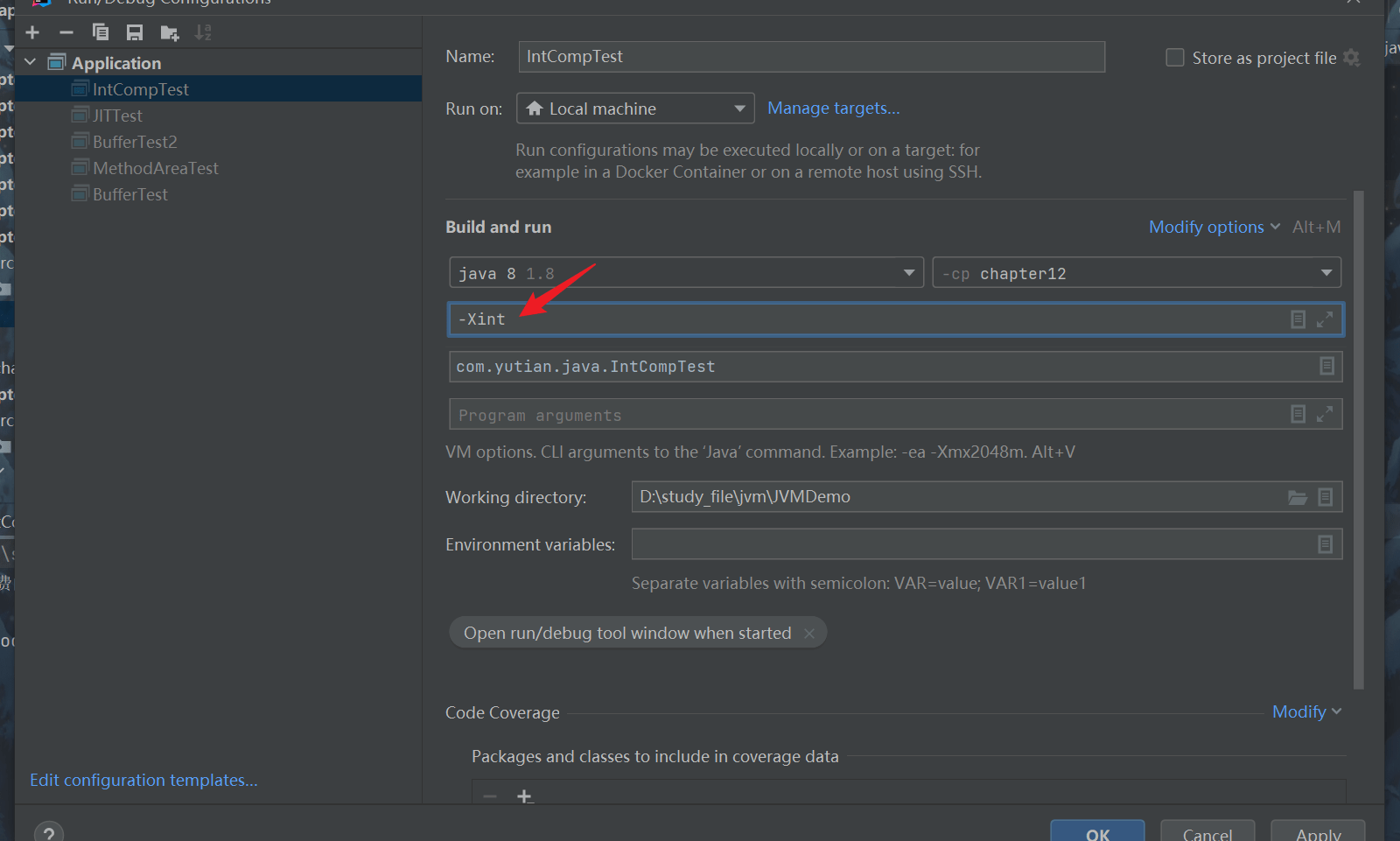1400x841 pixels.
Task: Click the Remove Configuration minus icon
Action: (66, 32)
